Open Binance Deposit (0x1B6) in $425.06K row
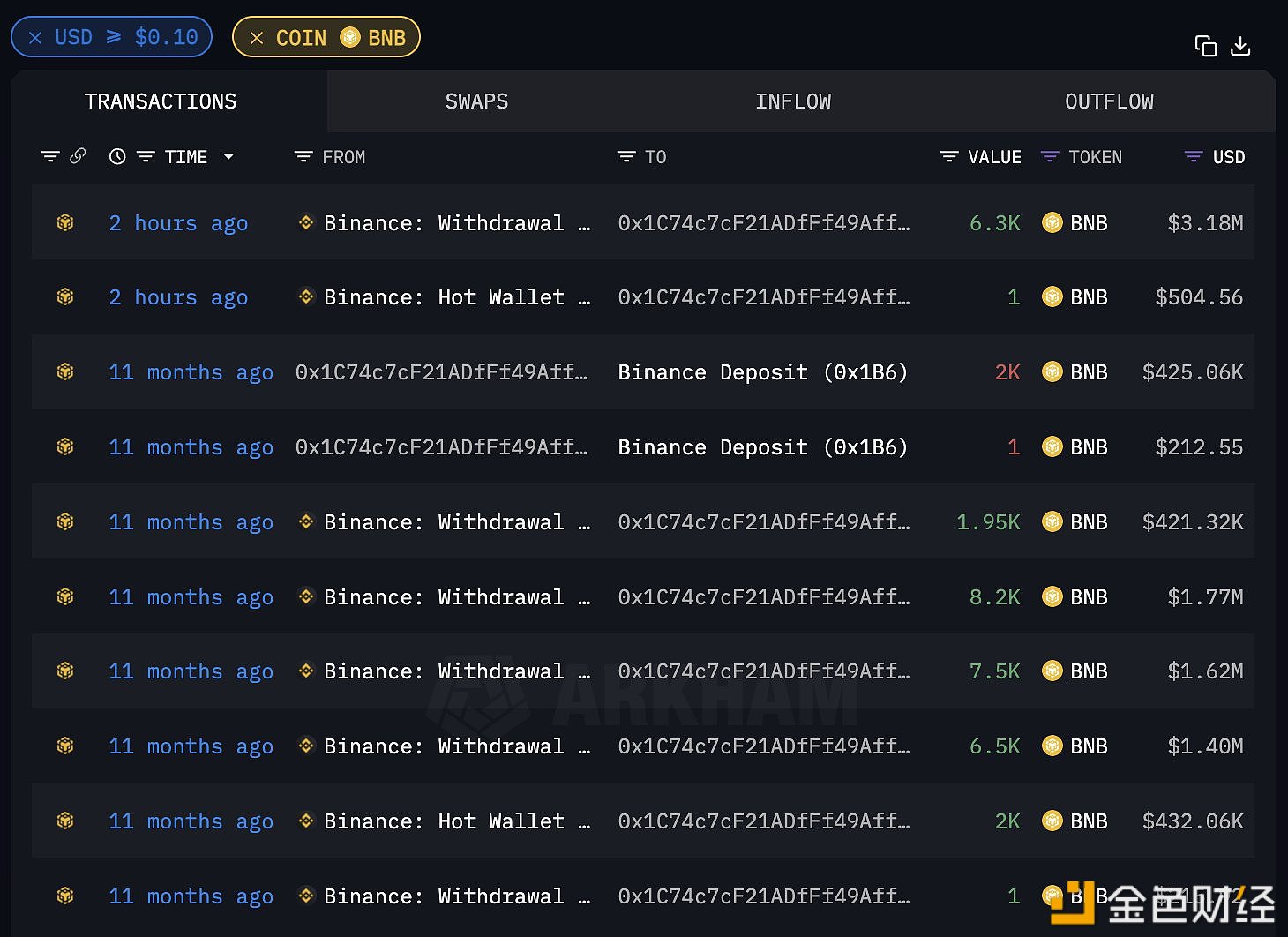 point(763,372)
